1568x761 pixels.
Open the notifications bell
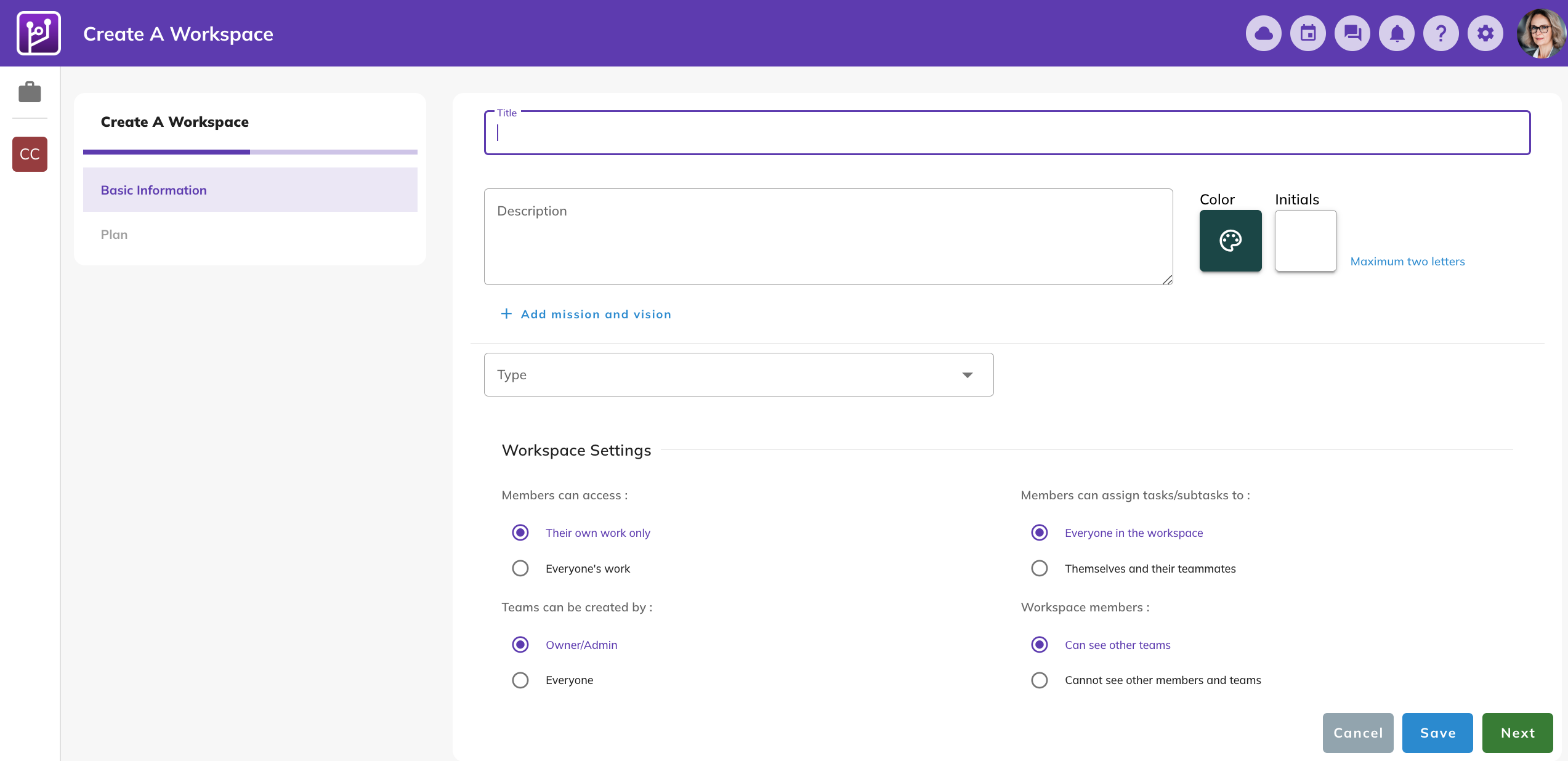point(1396,33)
